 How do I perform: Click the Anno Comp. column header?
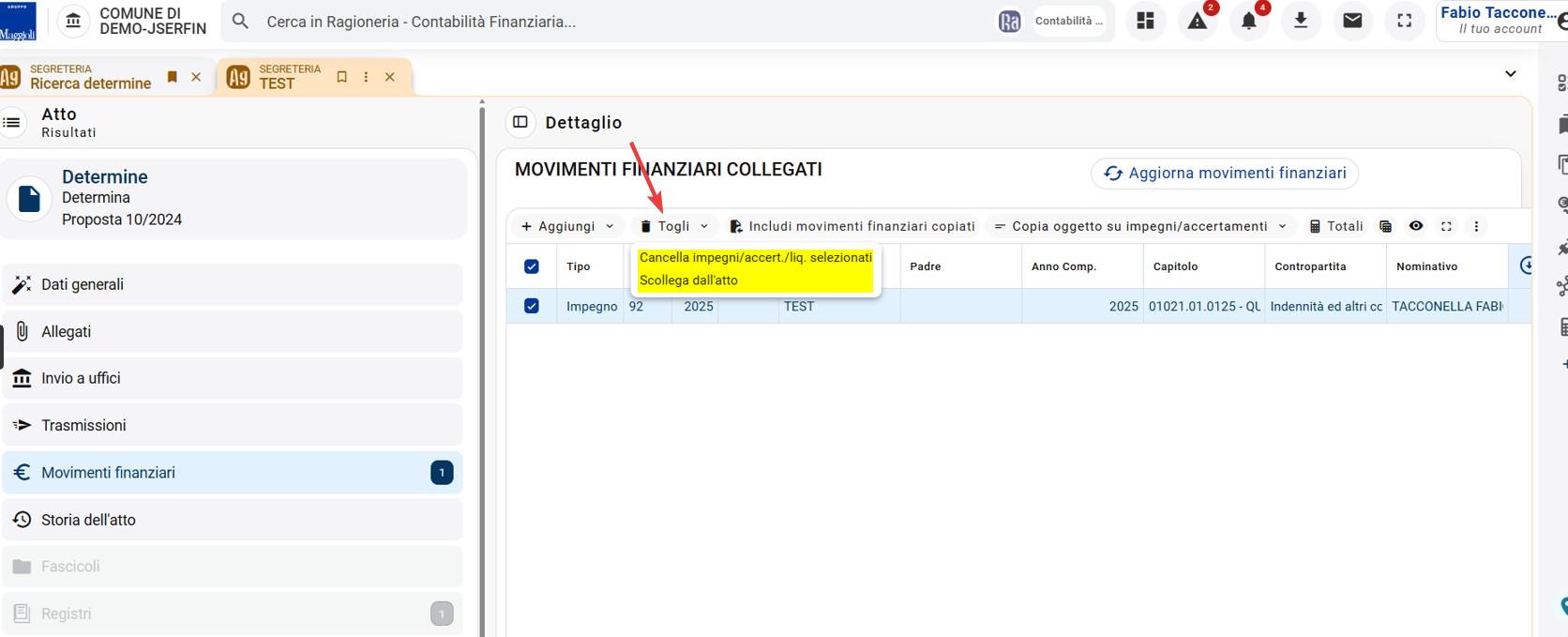click(x=1082, y=266)
